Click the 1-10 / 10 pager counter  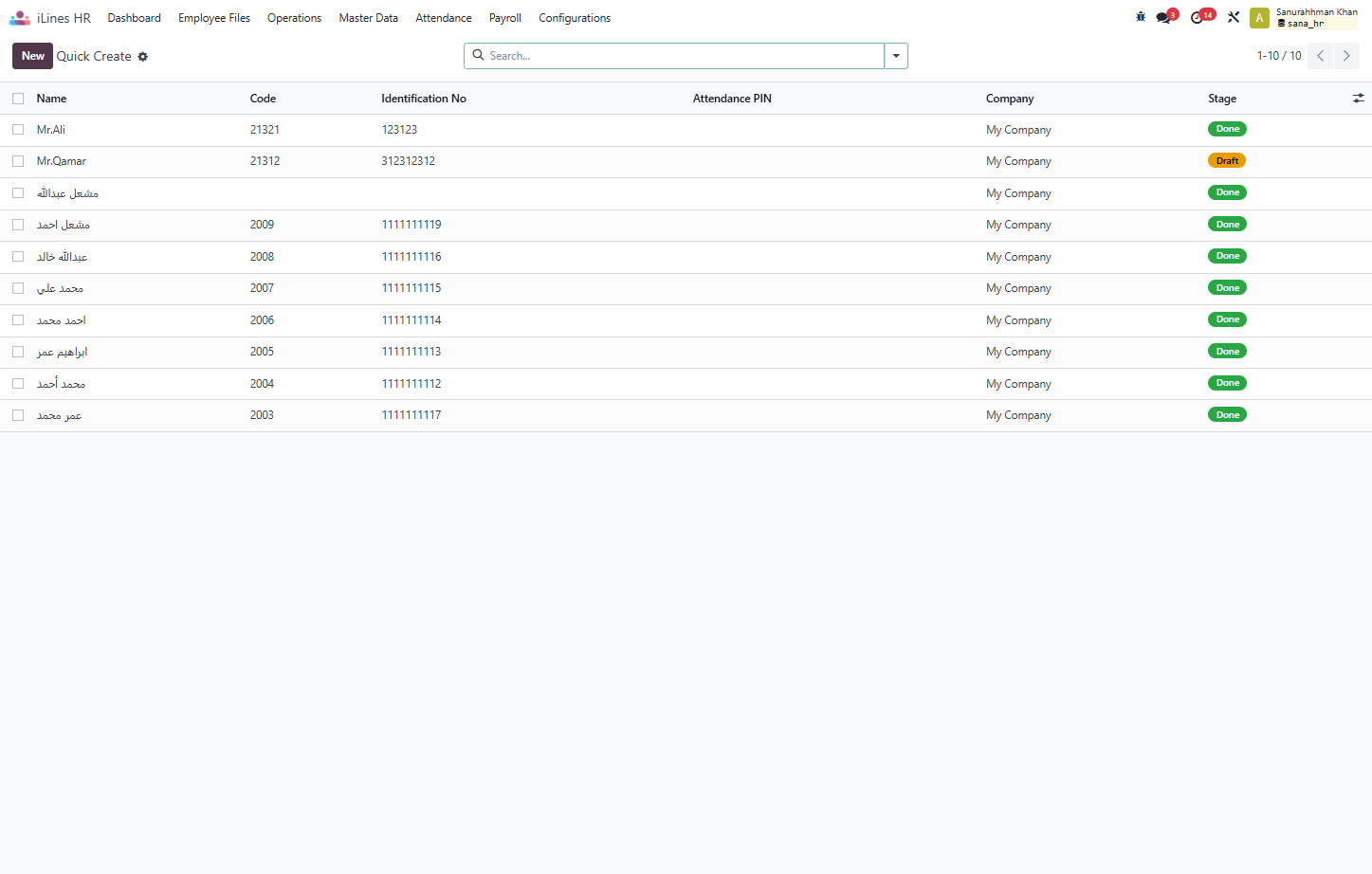click(x=1279, y=56)
